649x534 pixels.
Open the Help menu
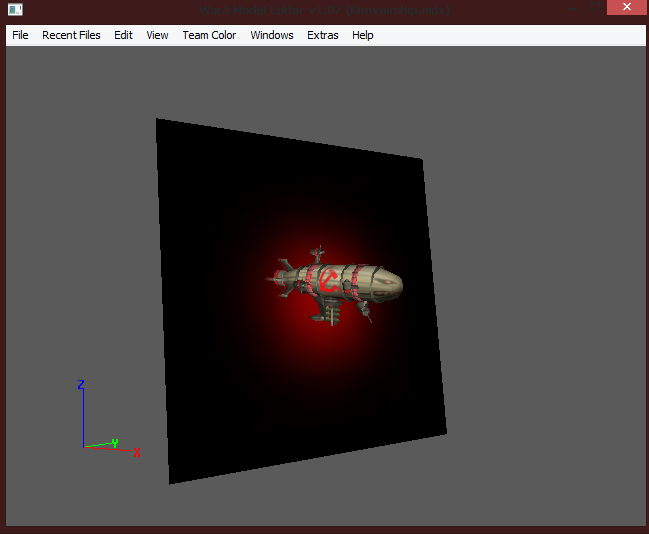click(363, 35)
